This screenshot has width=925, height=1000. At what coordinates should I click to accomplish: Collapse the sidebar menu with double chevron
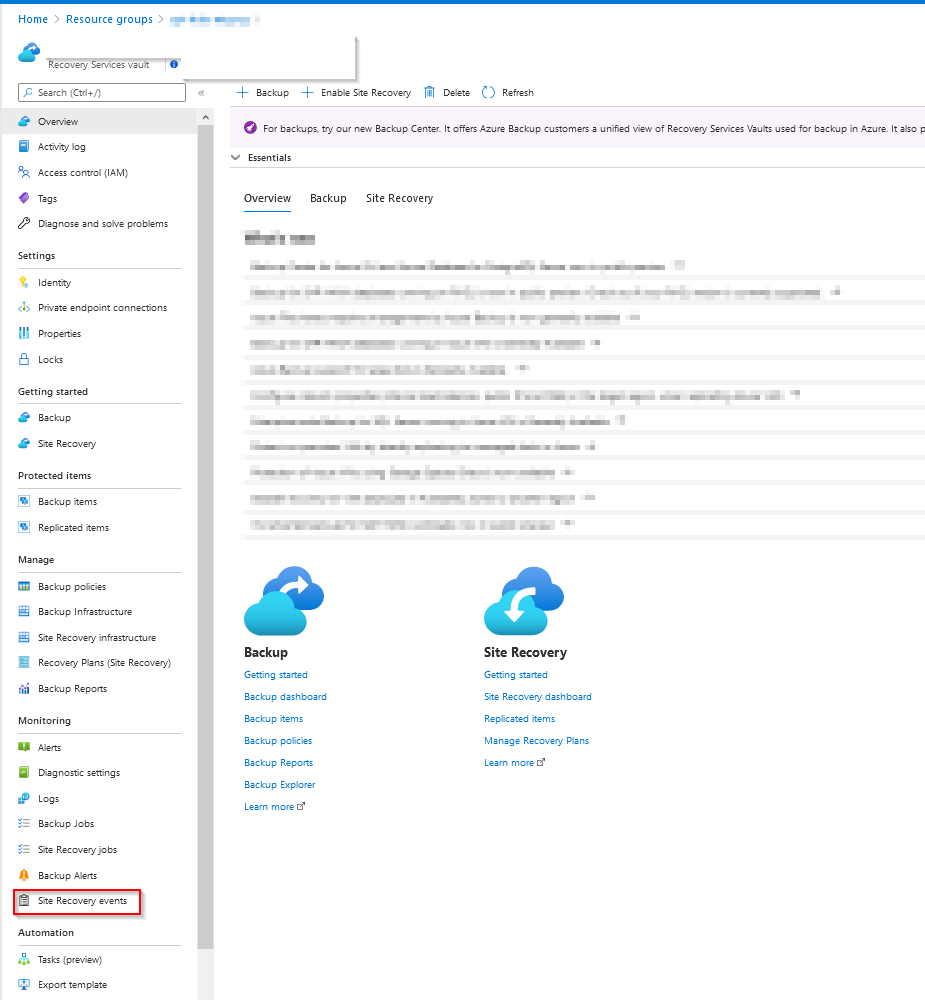(201, 92)
